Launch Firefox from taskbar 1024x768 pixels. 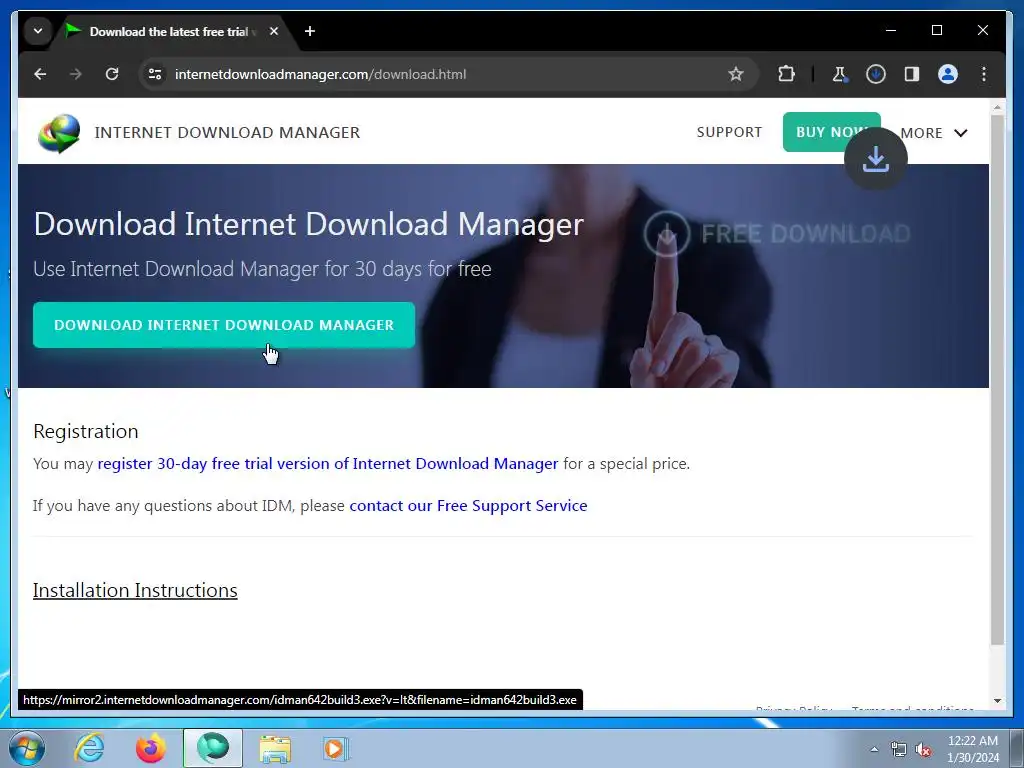pyautogui.click(x=151, y=748)
